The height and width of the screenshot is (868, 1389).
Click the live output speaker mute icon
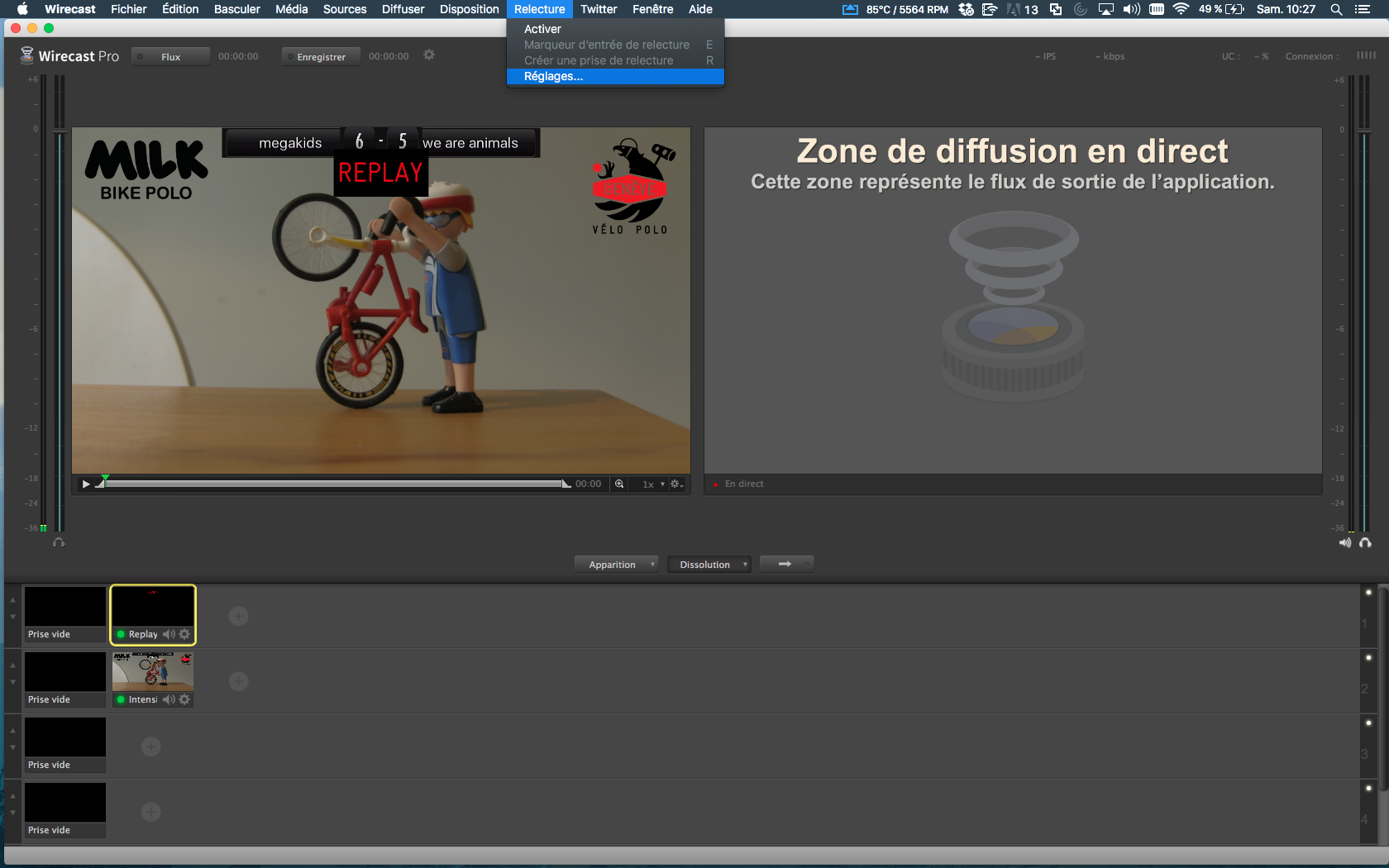(1345, 542)
